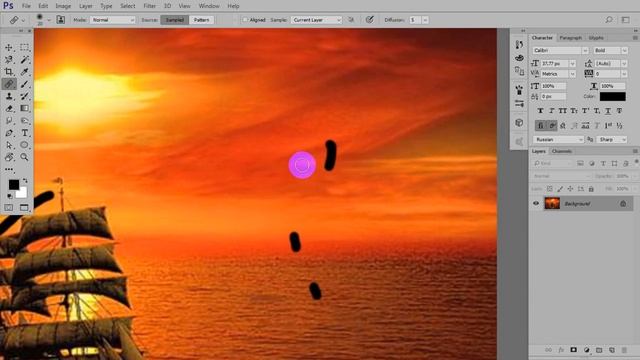640x360 pixels.
Task: Open the Sharp anti-aliasing dropdown
Action: [612, 140]
